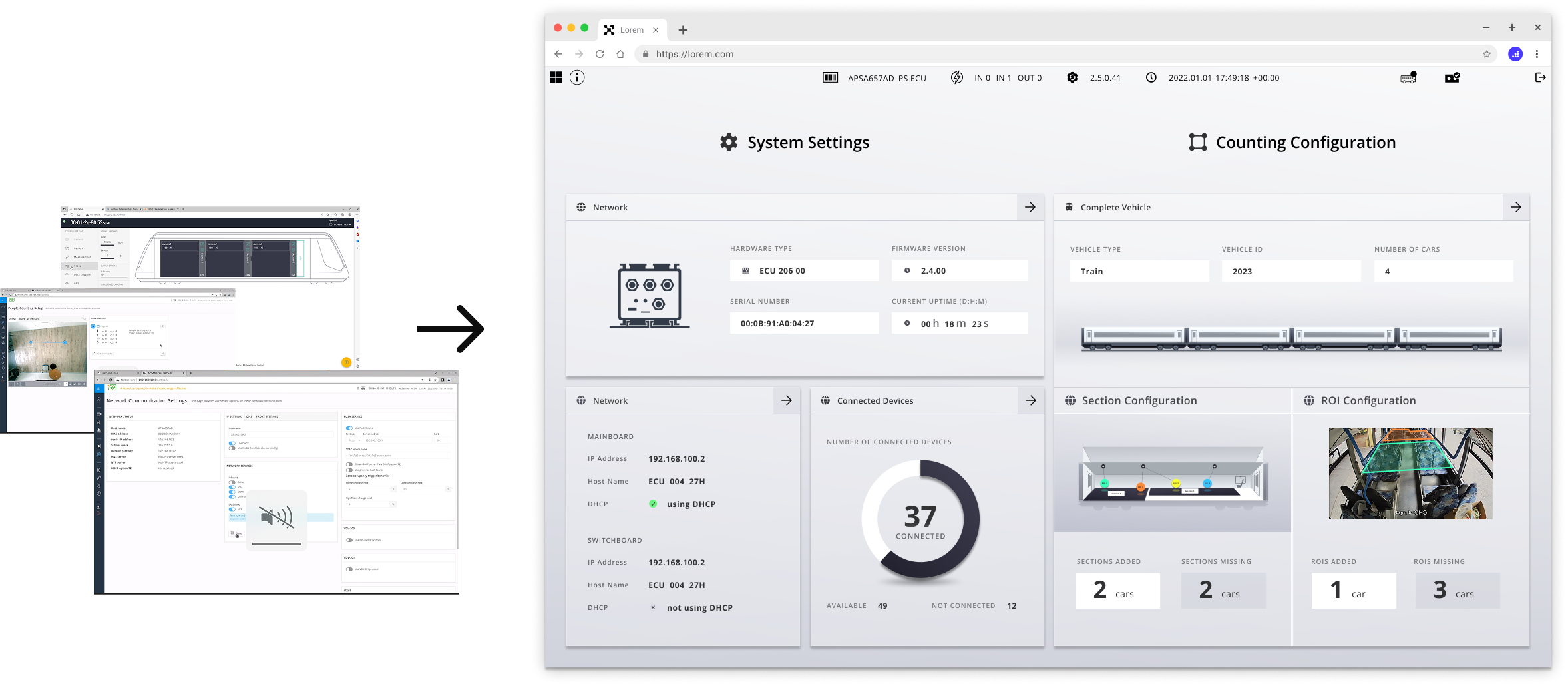Open Connected Devices card using its arrow
The height and width of the screenshot is (686, 1568).
[1030, 401]
